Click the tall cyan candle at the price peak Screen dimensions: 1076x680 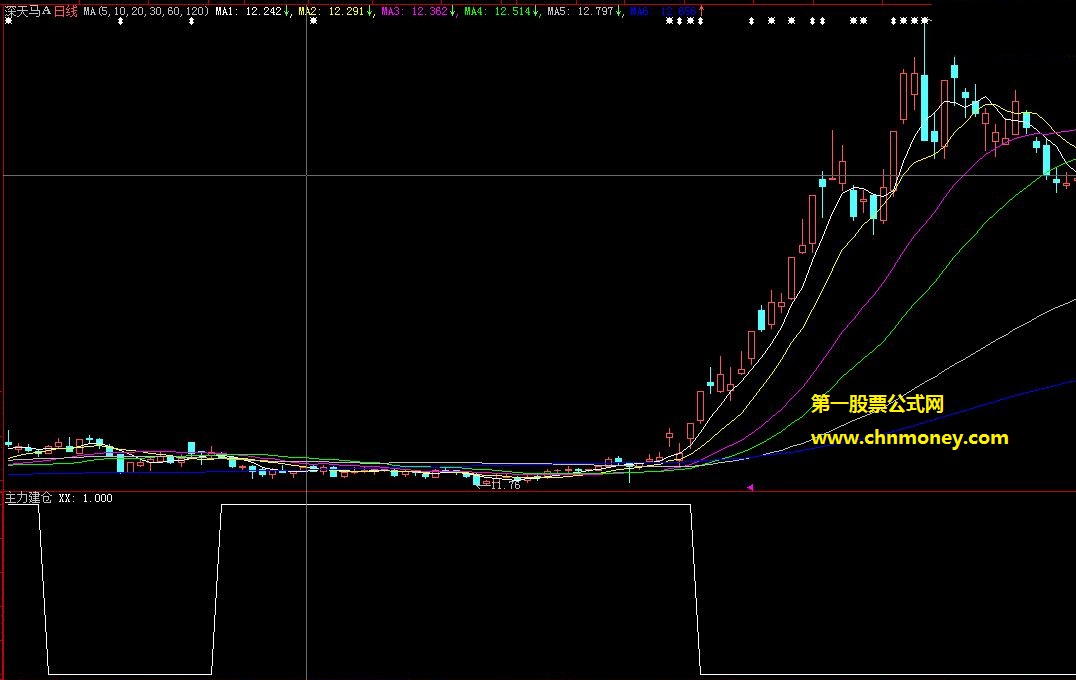pos(924,106)
